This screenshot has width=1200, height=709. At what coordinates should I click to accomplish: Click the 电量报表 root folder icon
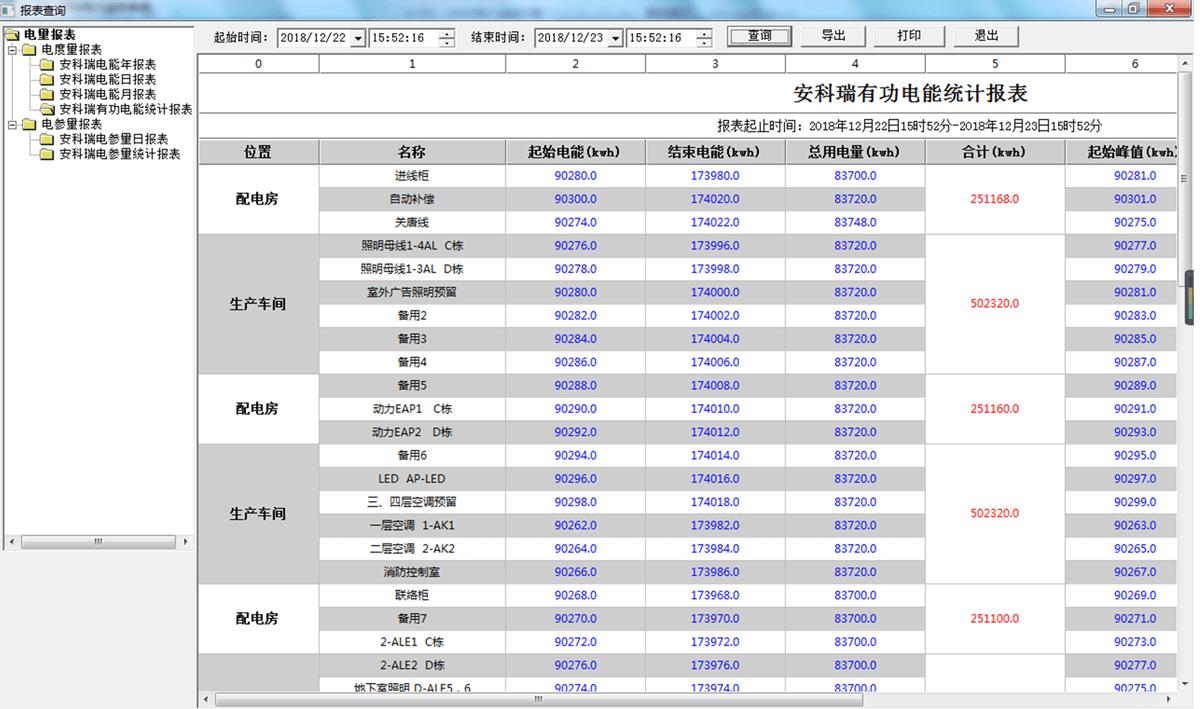[x=11, y=34]
